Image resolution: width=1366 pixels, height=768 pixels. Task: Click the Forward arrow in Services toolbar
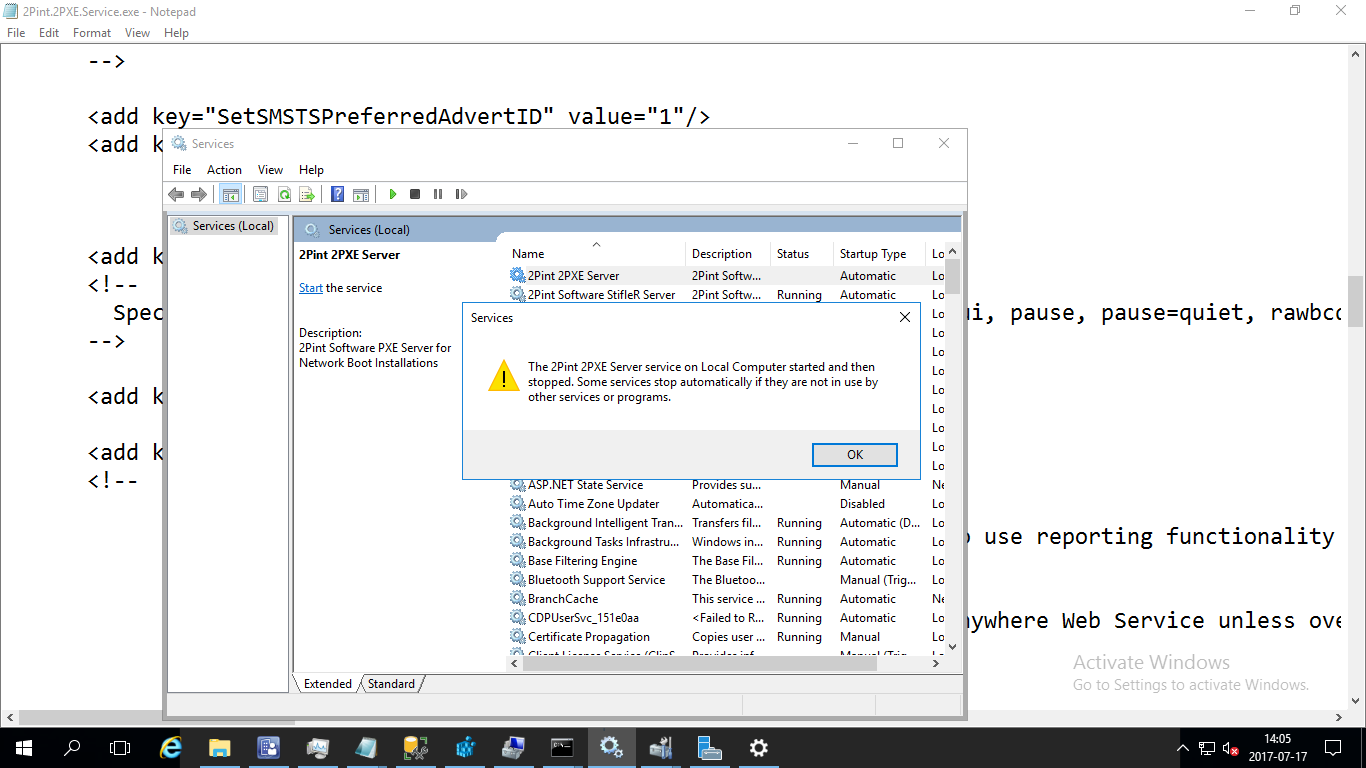(199, 194)
